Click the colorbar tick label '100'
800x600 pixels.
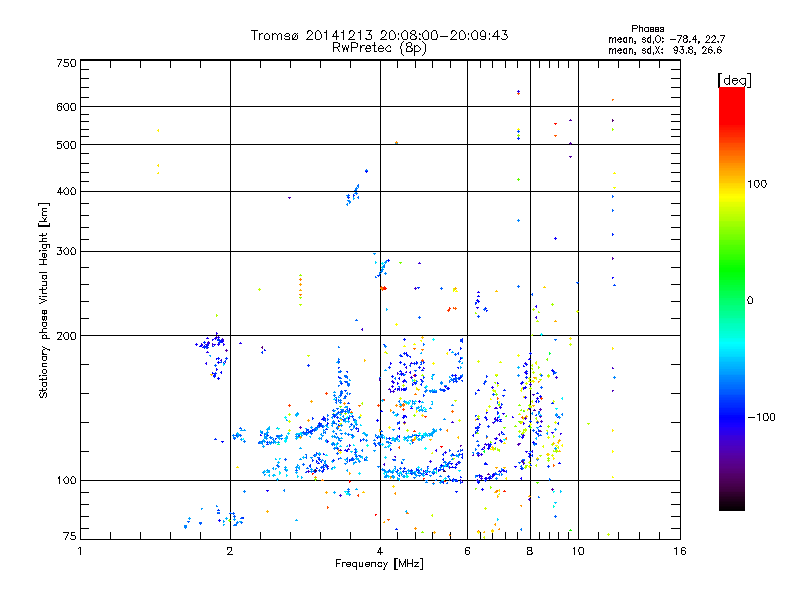point(757,184)
